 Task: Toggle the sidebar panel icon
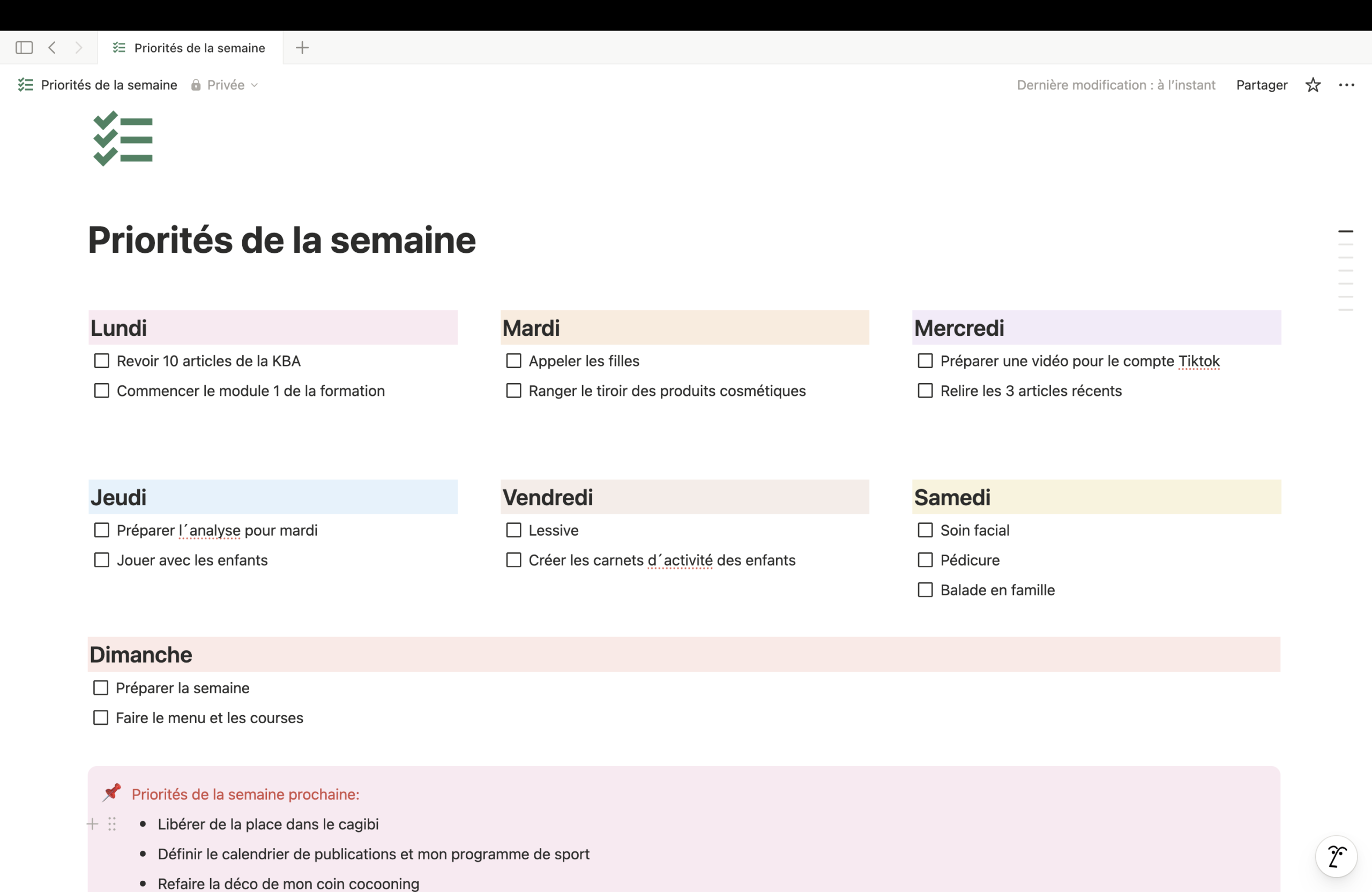24,48
